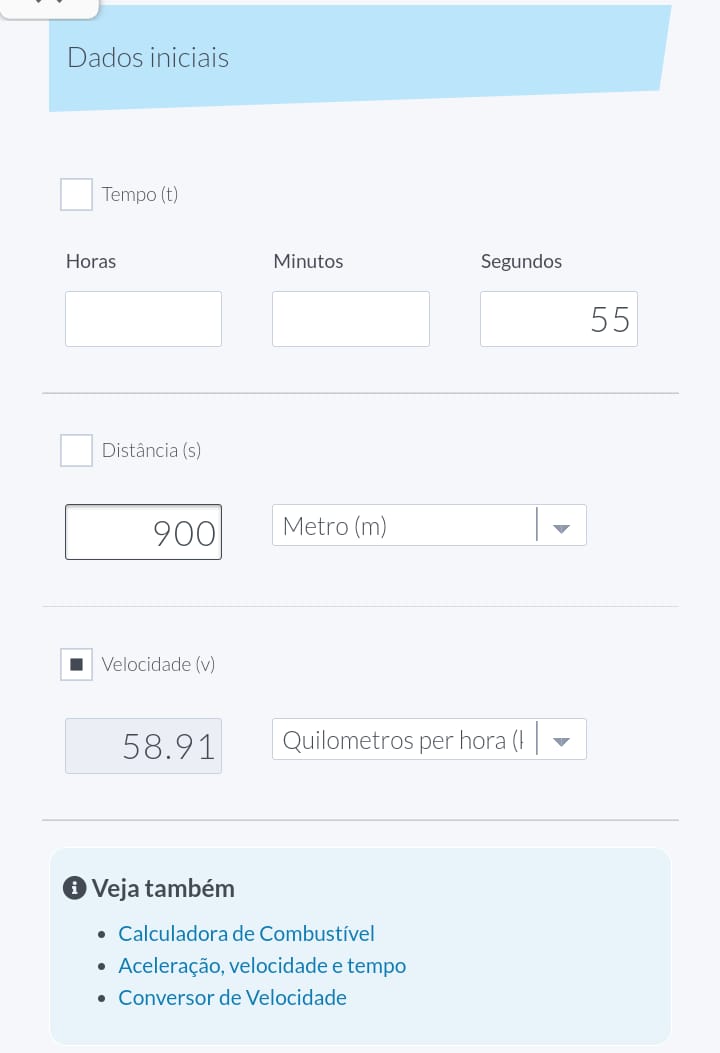Click the info icon beside Veja também
Viewport: 720px width, 1053px height.
point(74,888)
